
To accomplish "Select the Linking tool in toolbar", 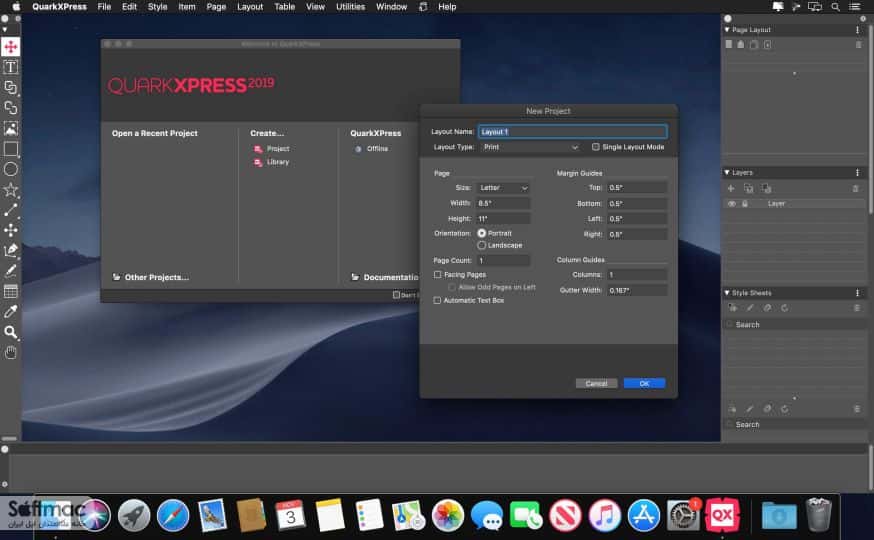I will 11,87.
